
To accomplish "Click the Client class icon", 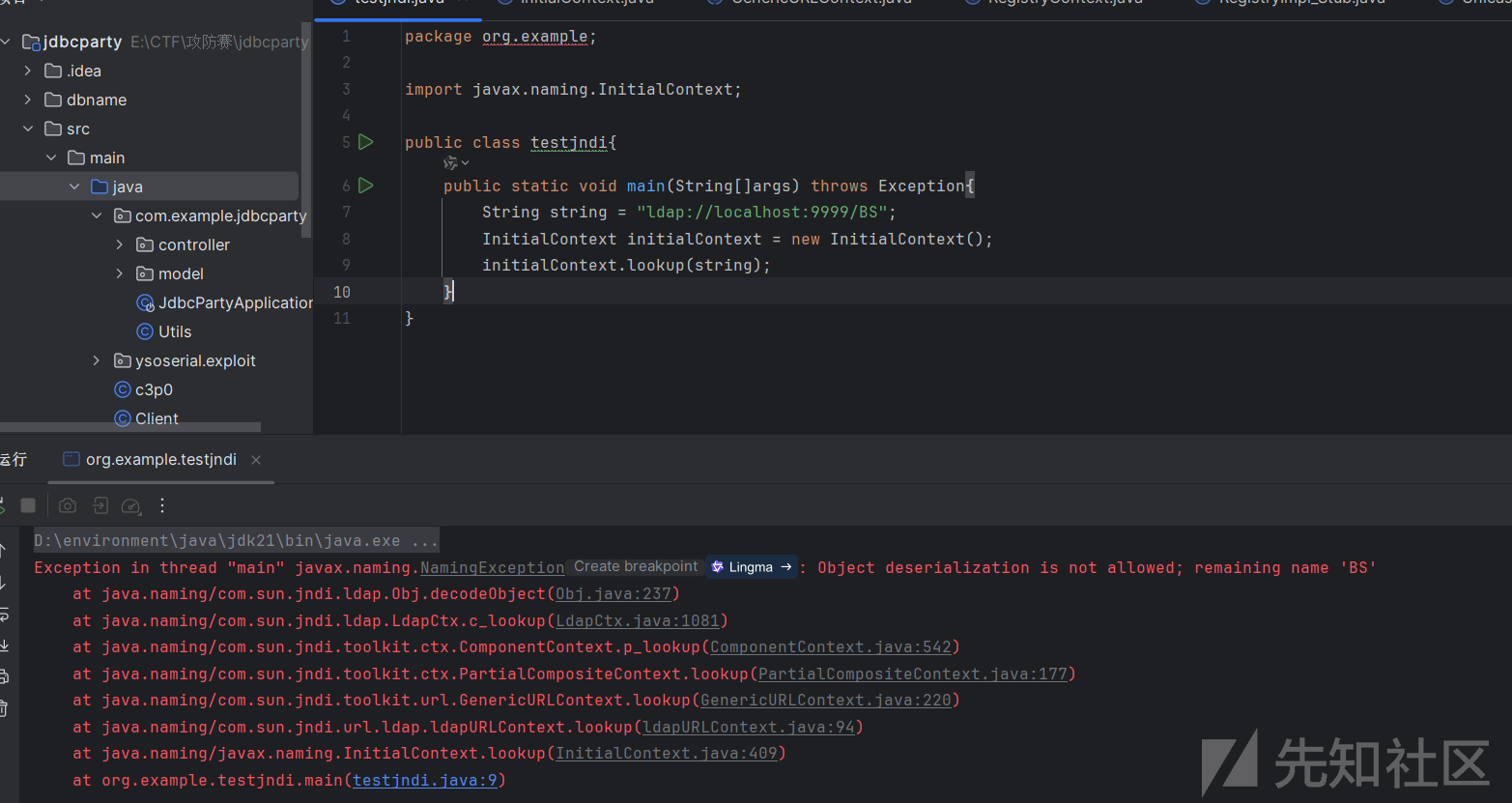I will coord(123,418).
